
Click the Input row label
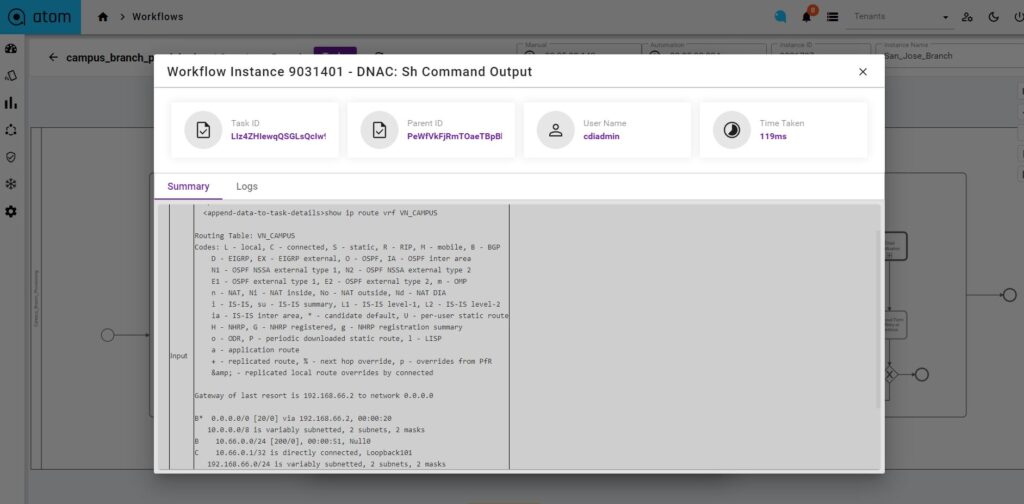pos(179,356)
